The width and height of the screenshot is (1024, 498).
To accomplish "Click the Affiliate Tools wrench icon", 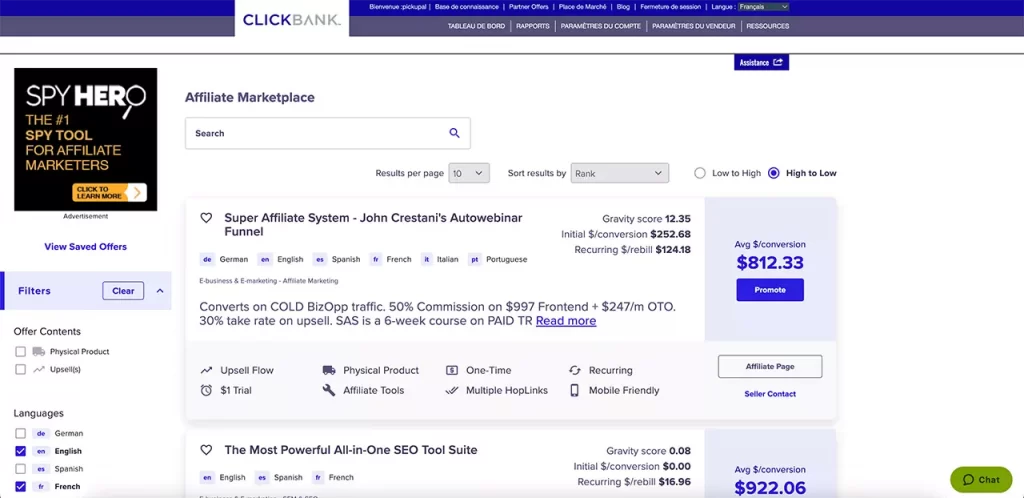I will (329, 390).
